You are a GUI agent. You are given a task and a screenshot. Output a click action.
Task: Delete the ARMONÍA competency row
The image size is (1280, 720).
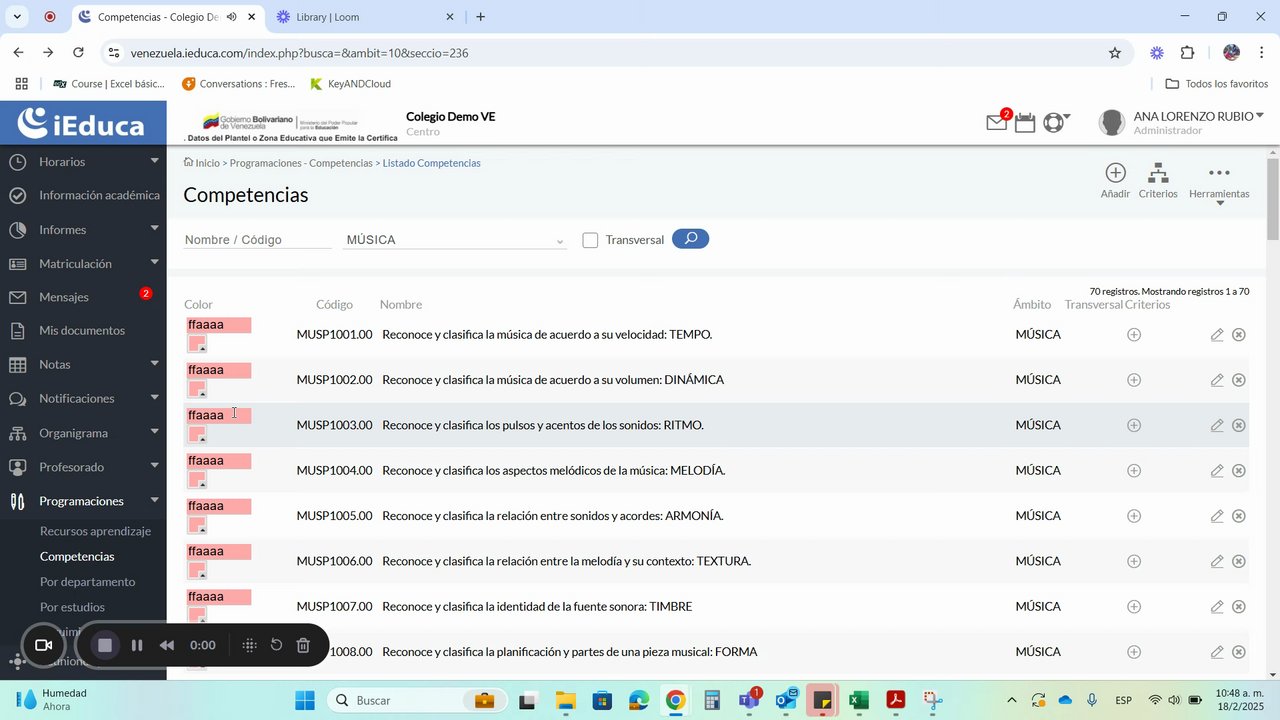click(1239, 516)
